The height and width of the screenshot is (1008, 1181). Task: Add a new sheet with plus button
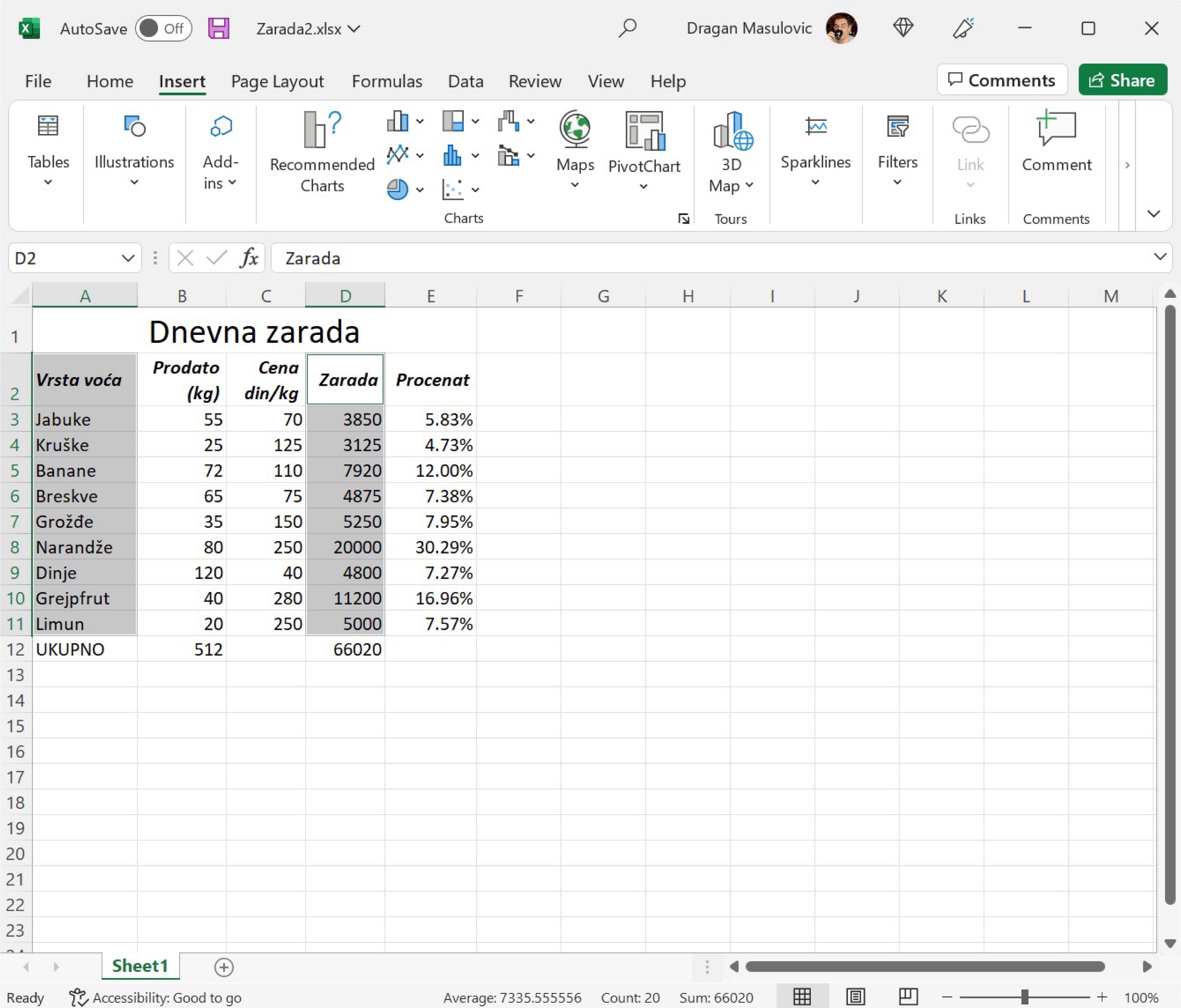[223, 967]
